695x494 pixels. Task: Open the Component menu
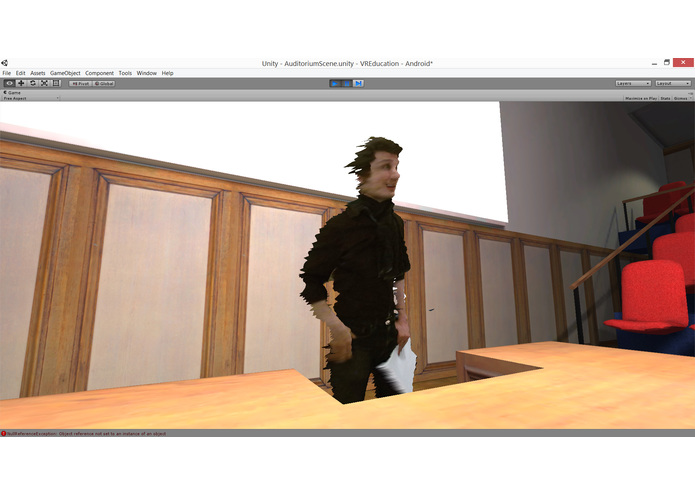tap(99, 73)
